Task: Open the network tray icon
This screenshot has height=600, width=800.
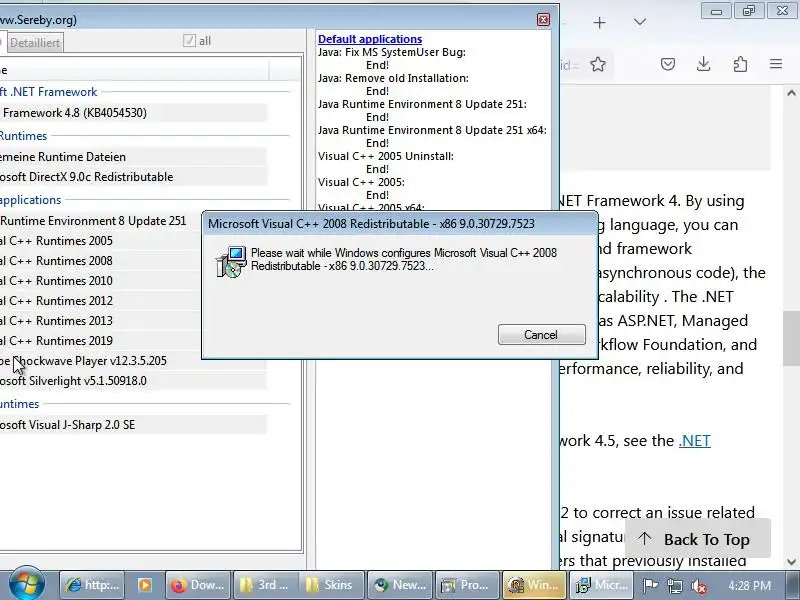Action: (x=675, y=586)
